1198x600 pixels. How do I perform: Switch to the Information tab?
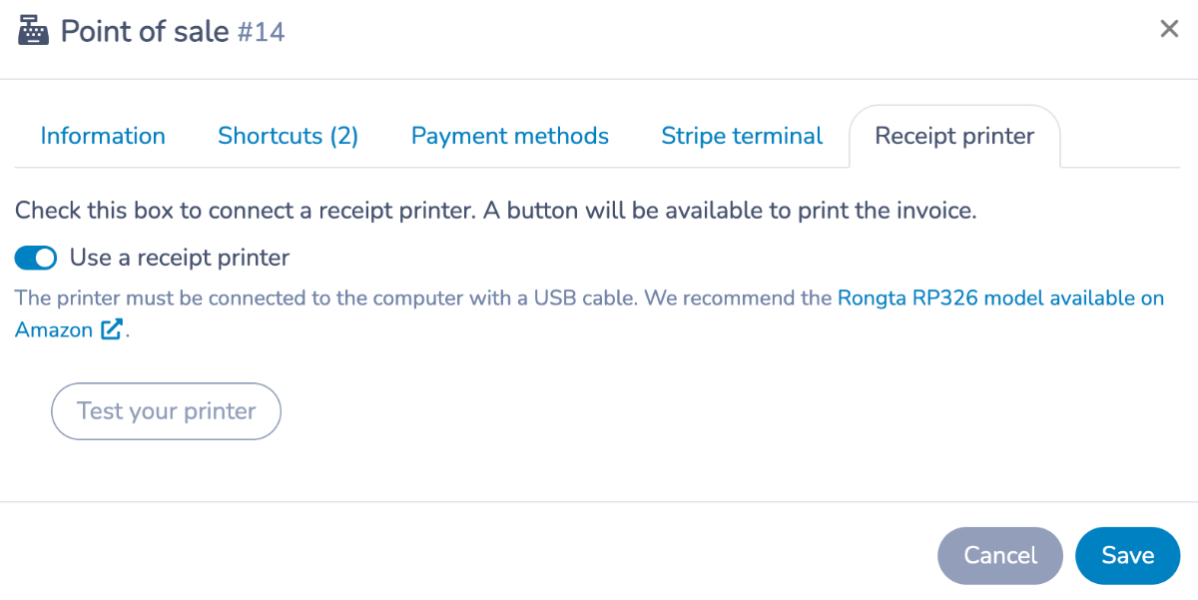(103, 136)
